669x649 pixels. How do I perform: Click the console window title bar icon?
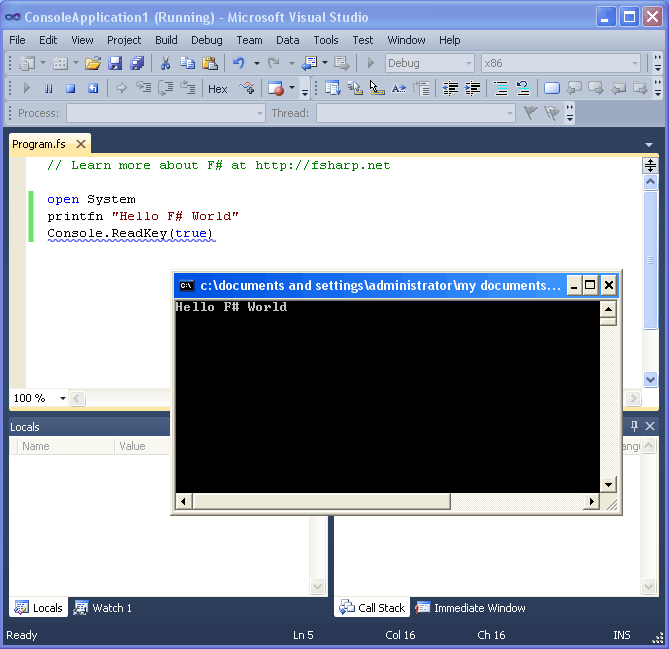click(186, 285)
